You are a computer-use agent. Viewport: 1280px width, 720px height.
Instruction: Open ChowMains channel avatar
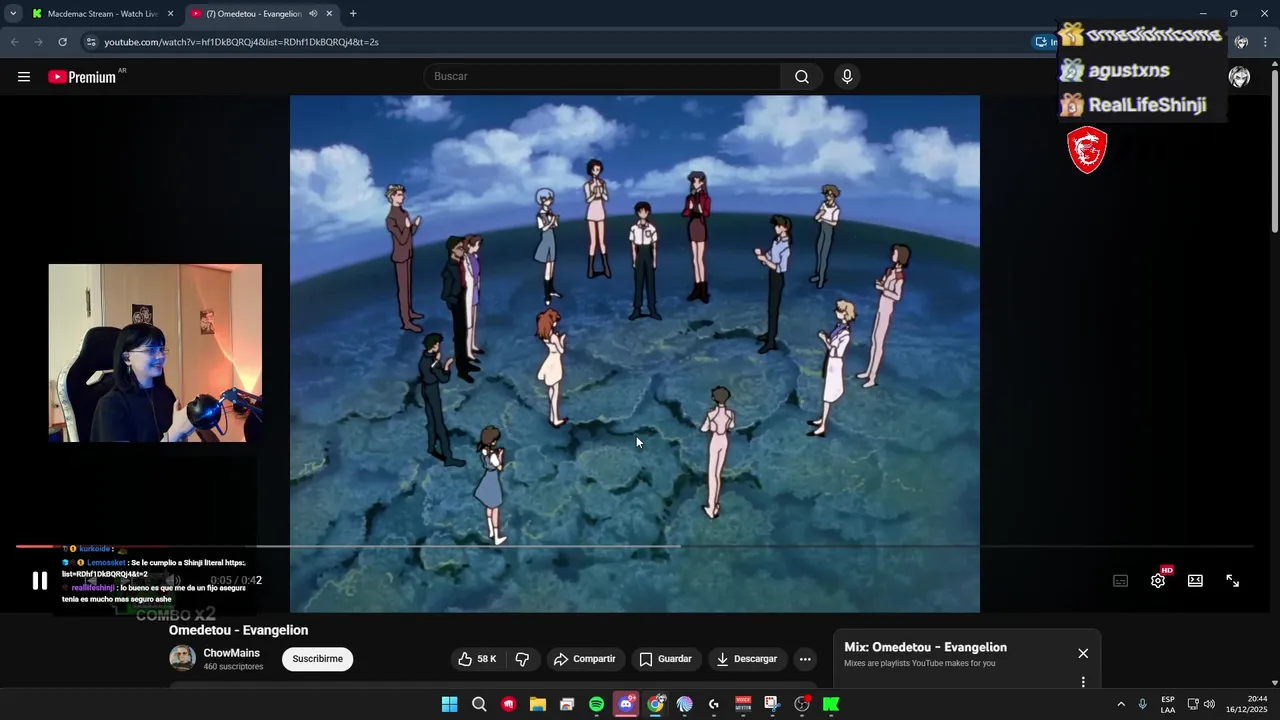coord(182,658)
